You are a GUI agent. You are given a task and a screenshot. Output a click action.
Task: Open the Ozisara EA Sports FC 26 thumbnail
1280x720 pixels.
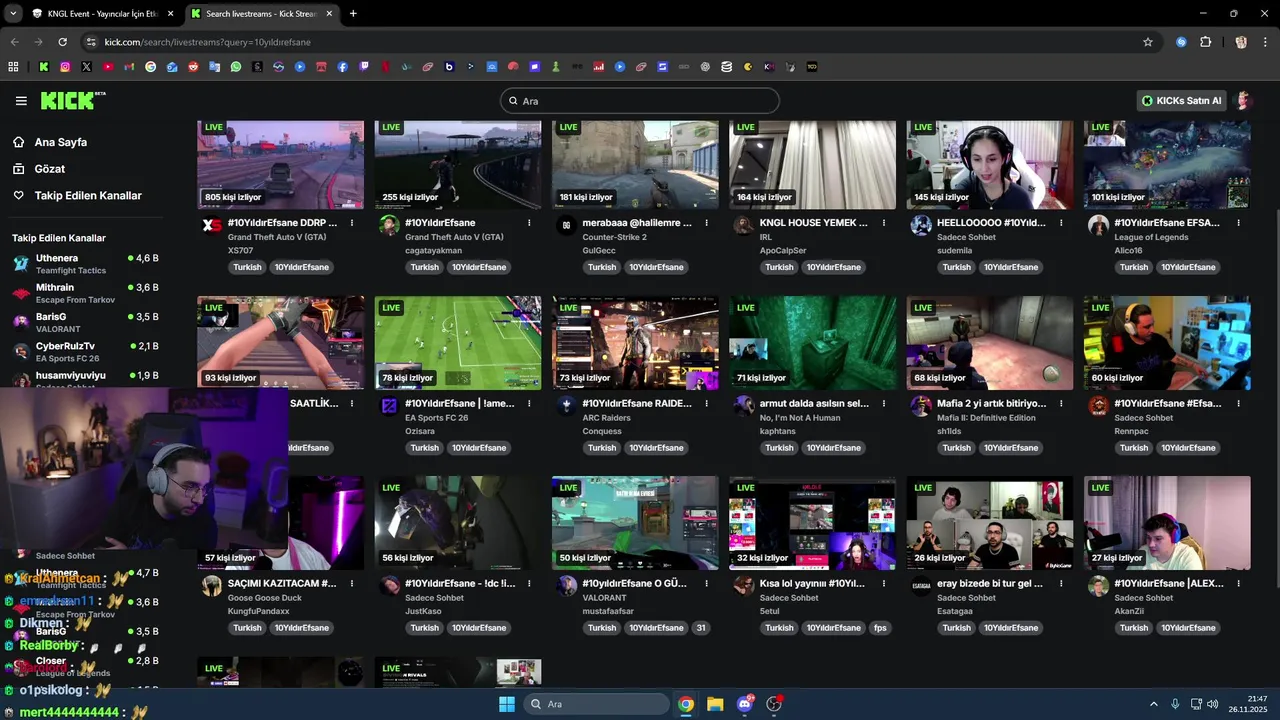458,343
